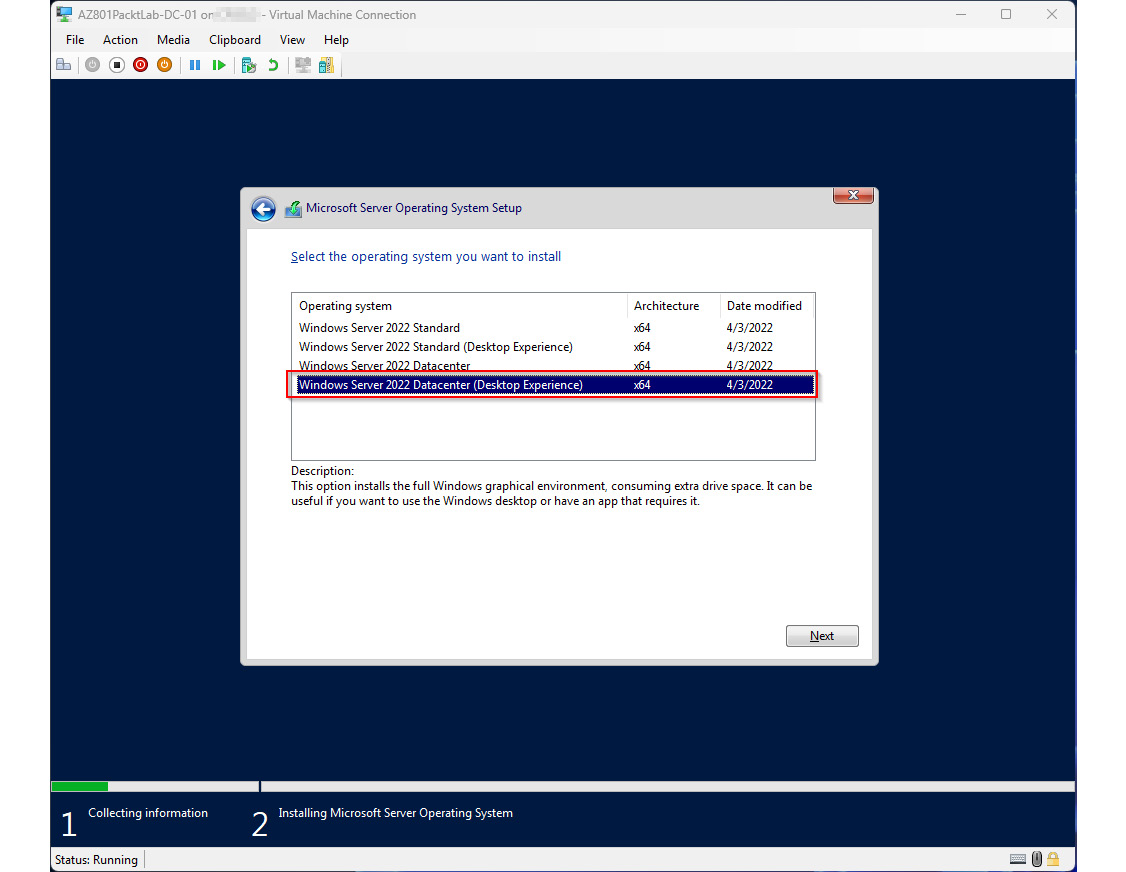This screenshot has height=872, width=1126.
Task: Click the Next button
Action: click(x=822, y=636)
